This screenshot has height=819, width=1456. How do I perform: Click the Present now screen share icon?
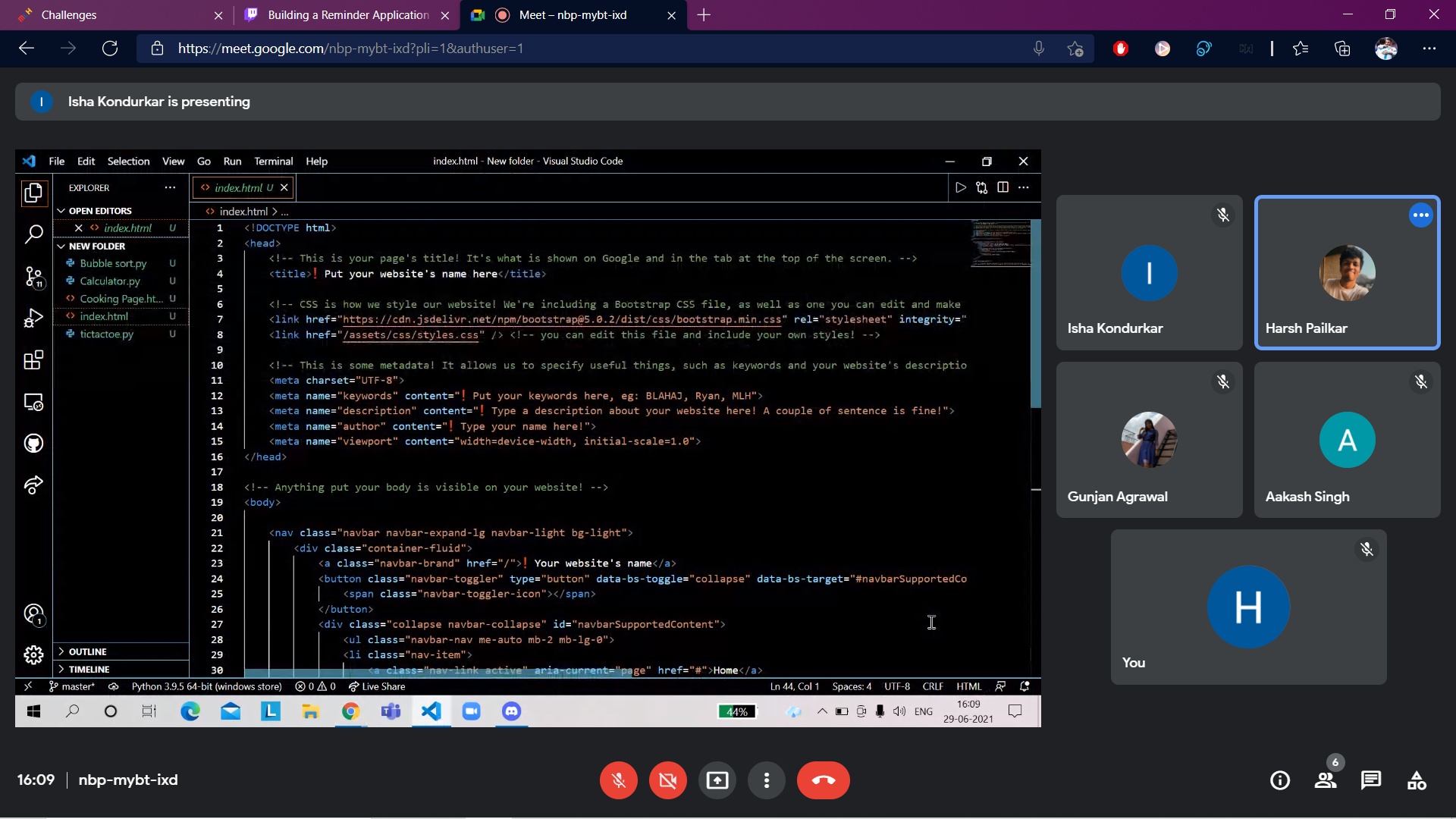coord(717,780)
